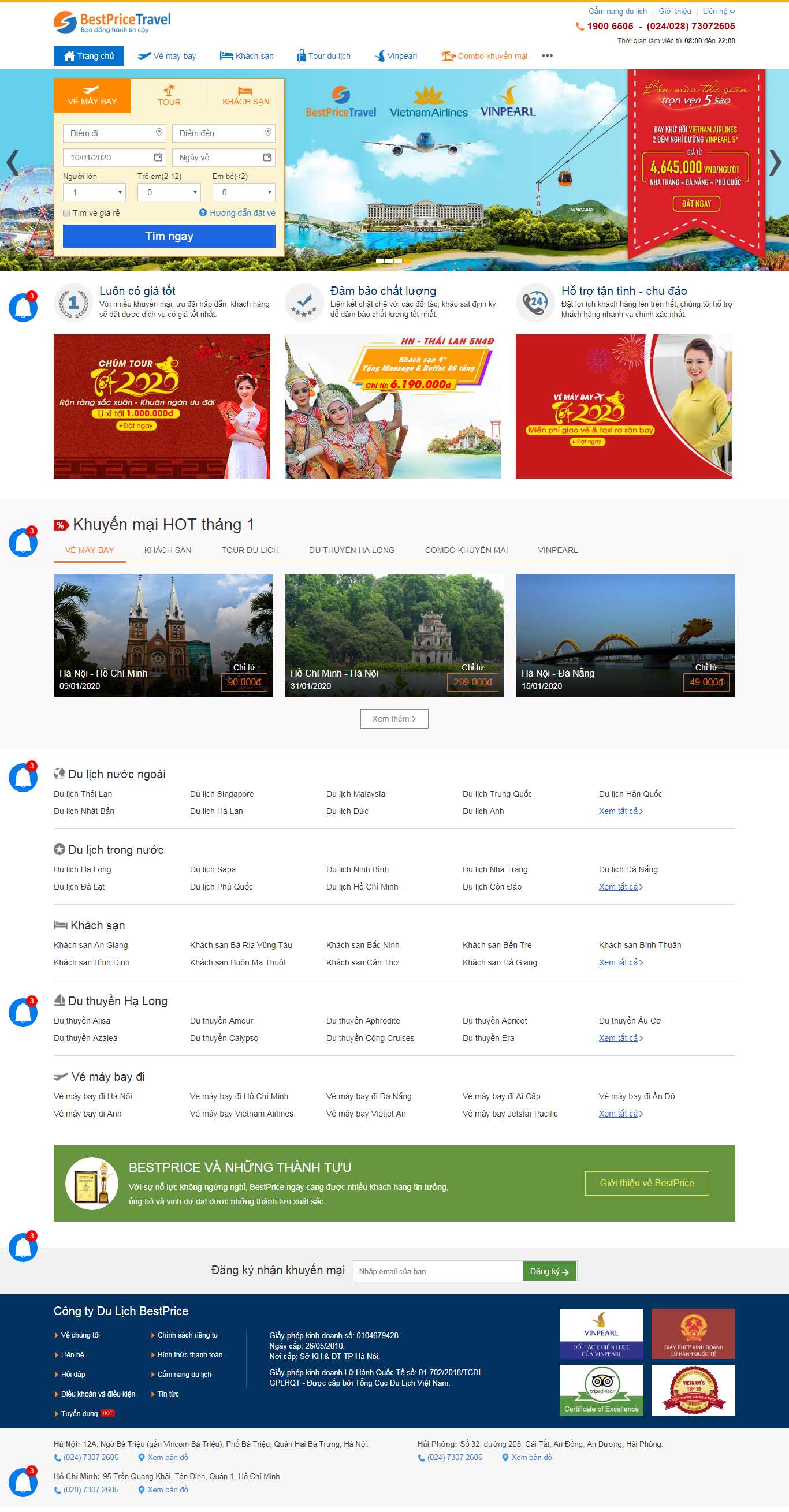
Task: Click the international travel license badge in footer
Action: coord(693,1334)
